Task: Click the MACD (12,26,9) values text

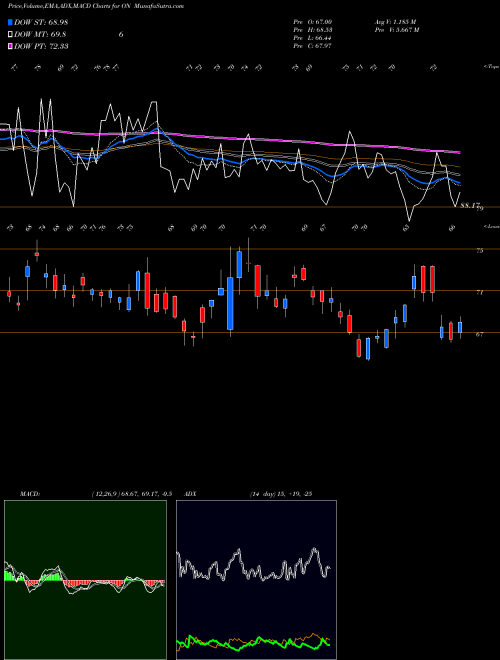Action: pos(131,494)
